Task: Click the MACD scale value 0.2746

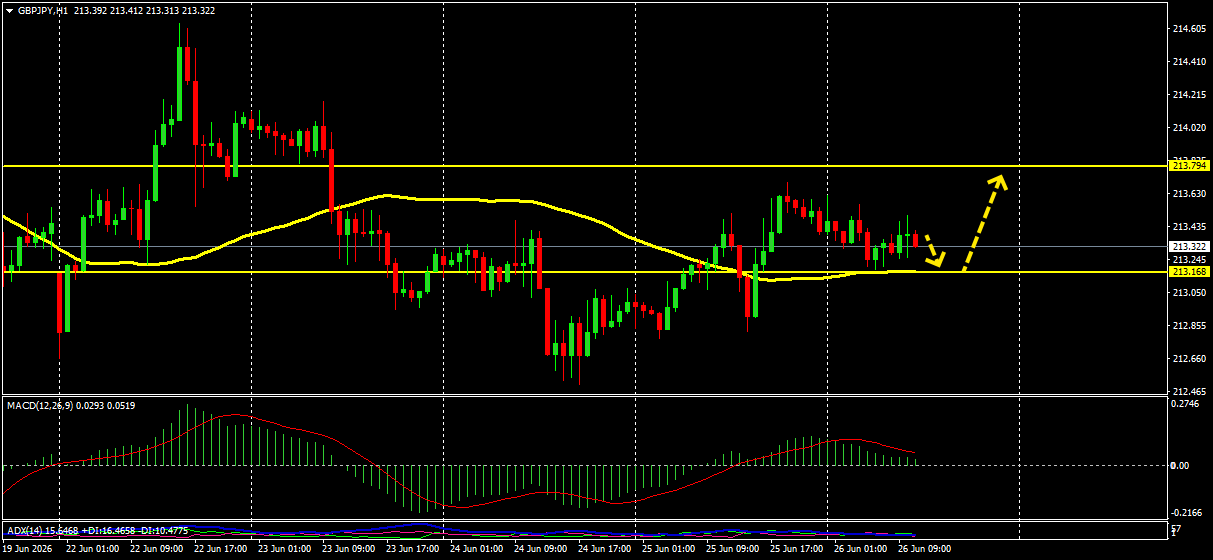Action: click(1186, 404)
